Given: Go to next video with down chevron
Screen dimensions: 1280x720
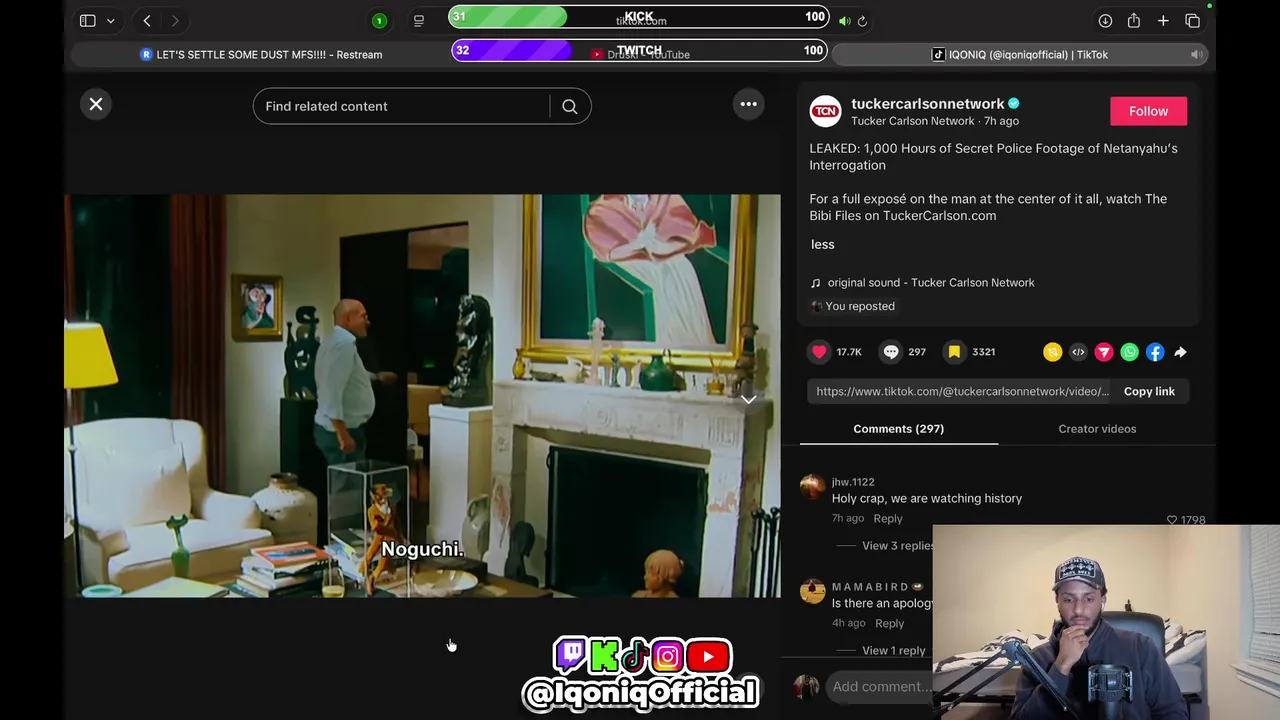Looking at the screenshot, I should point(748,399).
